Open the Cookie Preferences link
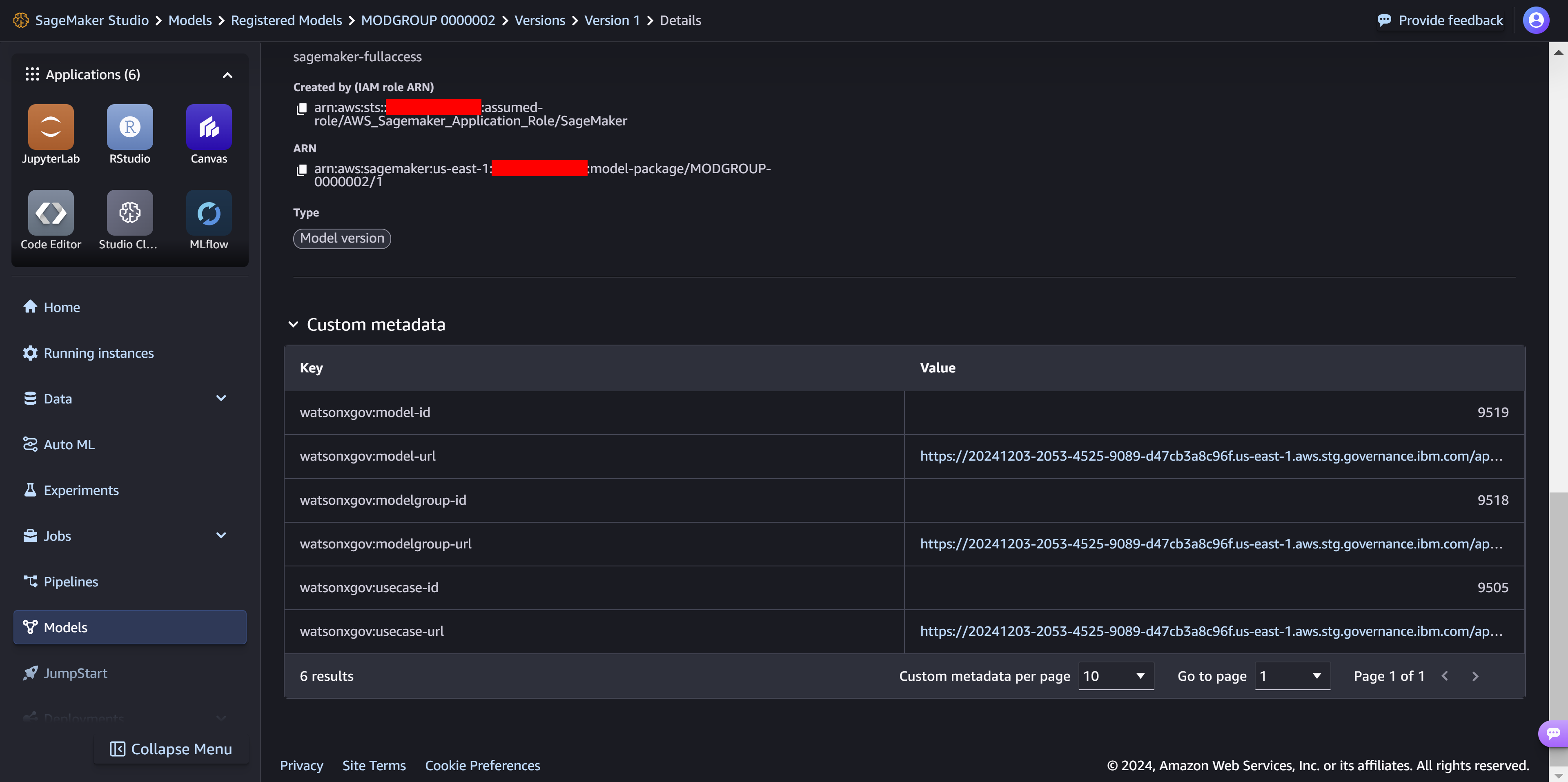The image size is (1568, 782). click(x=482, y=766)
